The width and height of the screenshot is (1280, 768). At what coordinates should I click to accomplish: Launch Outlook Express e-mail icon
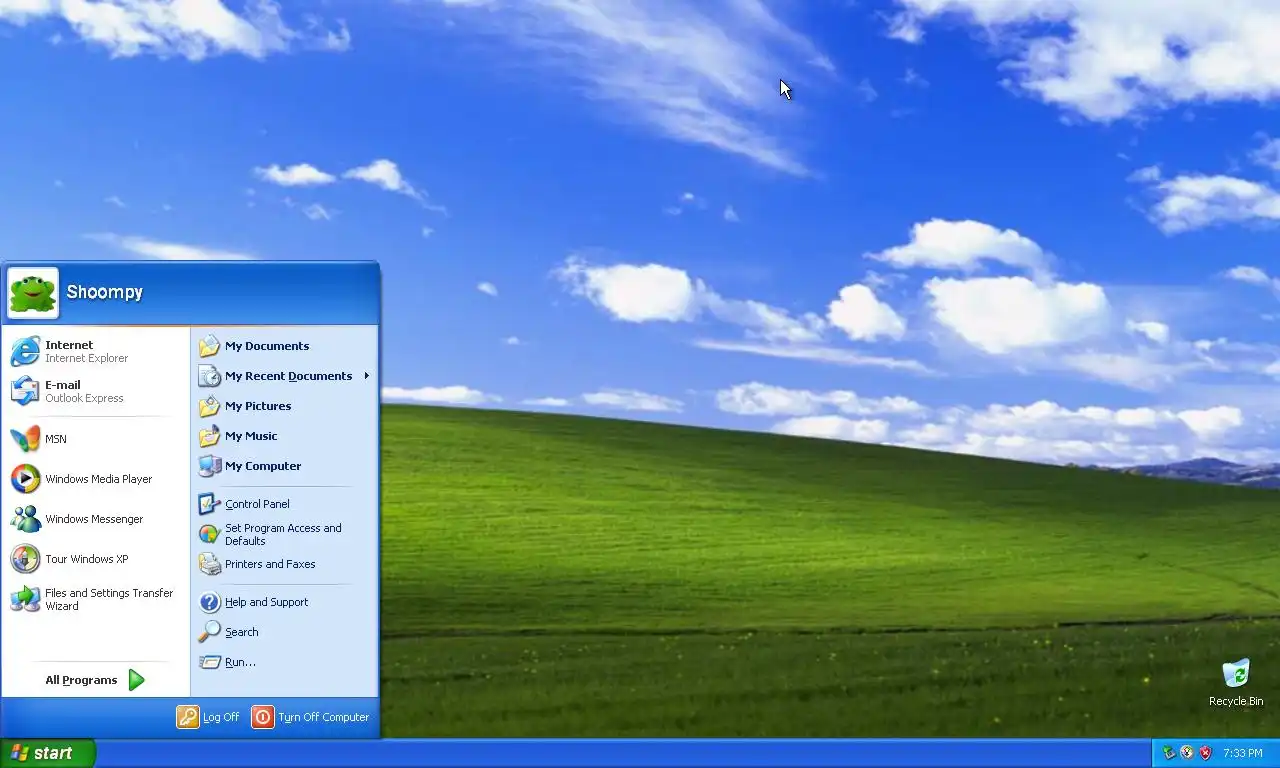coord(25,391)
